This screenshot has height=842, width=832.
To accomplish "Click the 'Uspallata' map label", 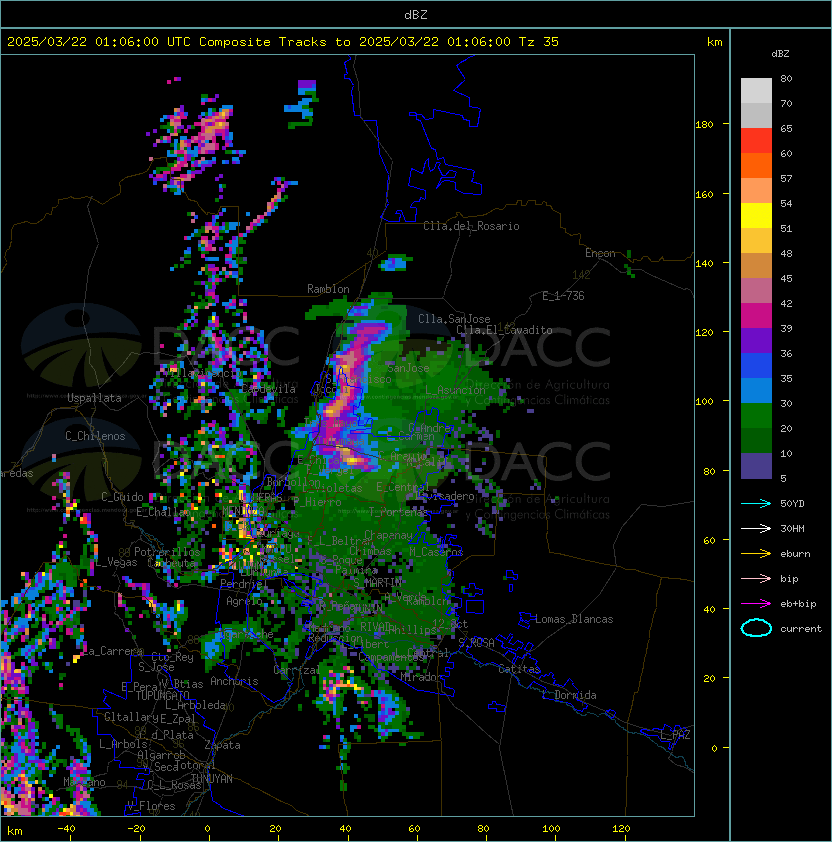I will click(x=94, y=398).
